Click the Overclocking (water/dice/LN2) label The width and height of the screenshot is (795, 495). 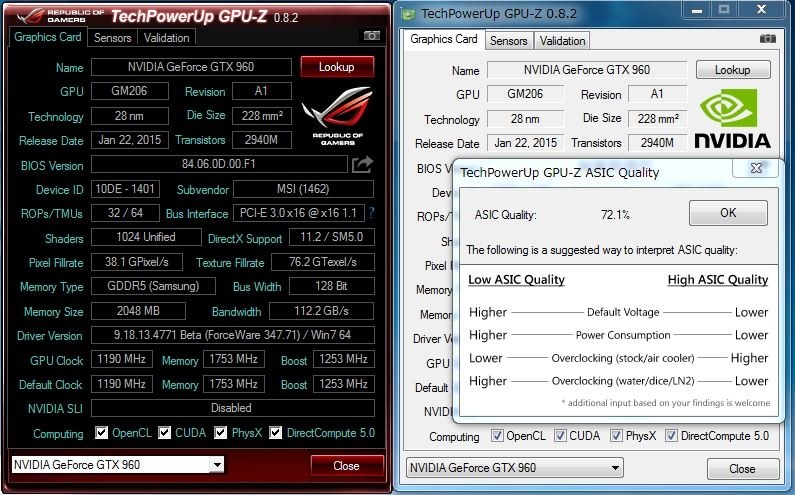coord(623,381)
